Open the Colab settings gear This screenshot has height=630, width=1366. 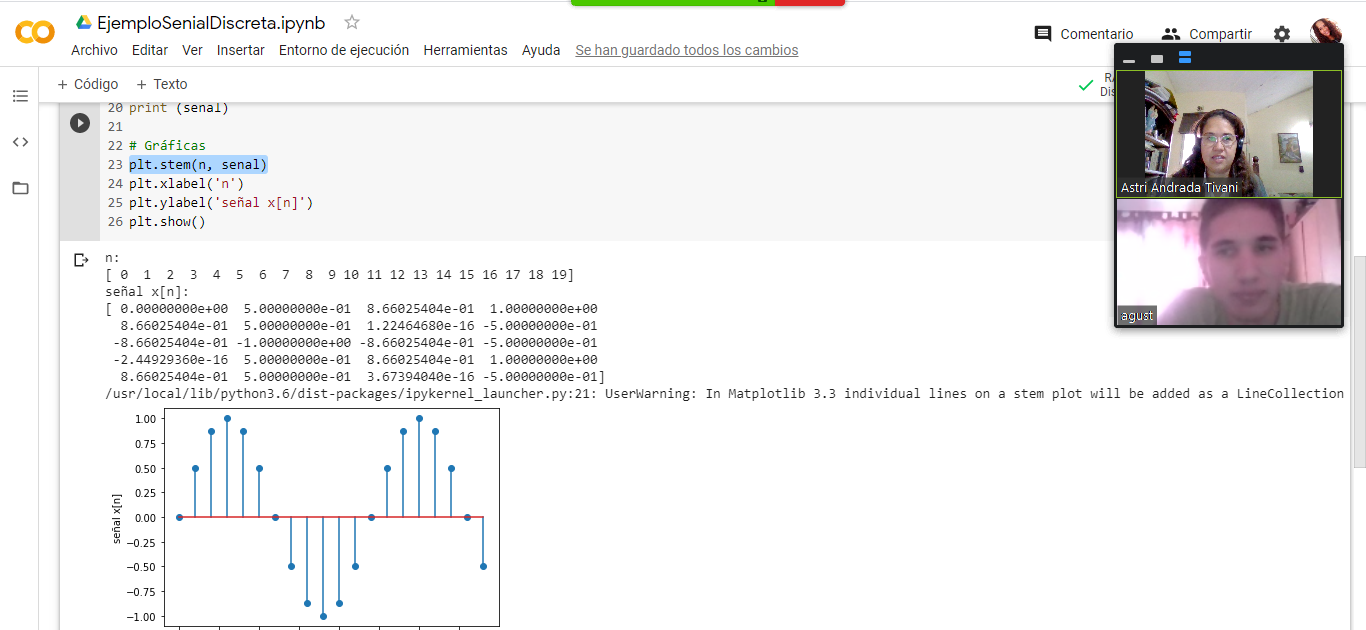tap(1282, 34)
